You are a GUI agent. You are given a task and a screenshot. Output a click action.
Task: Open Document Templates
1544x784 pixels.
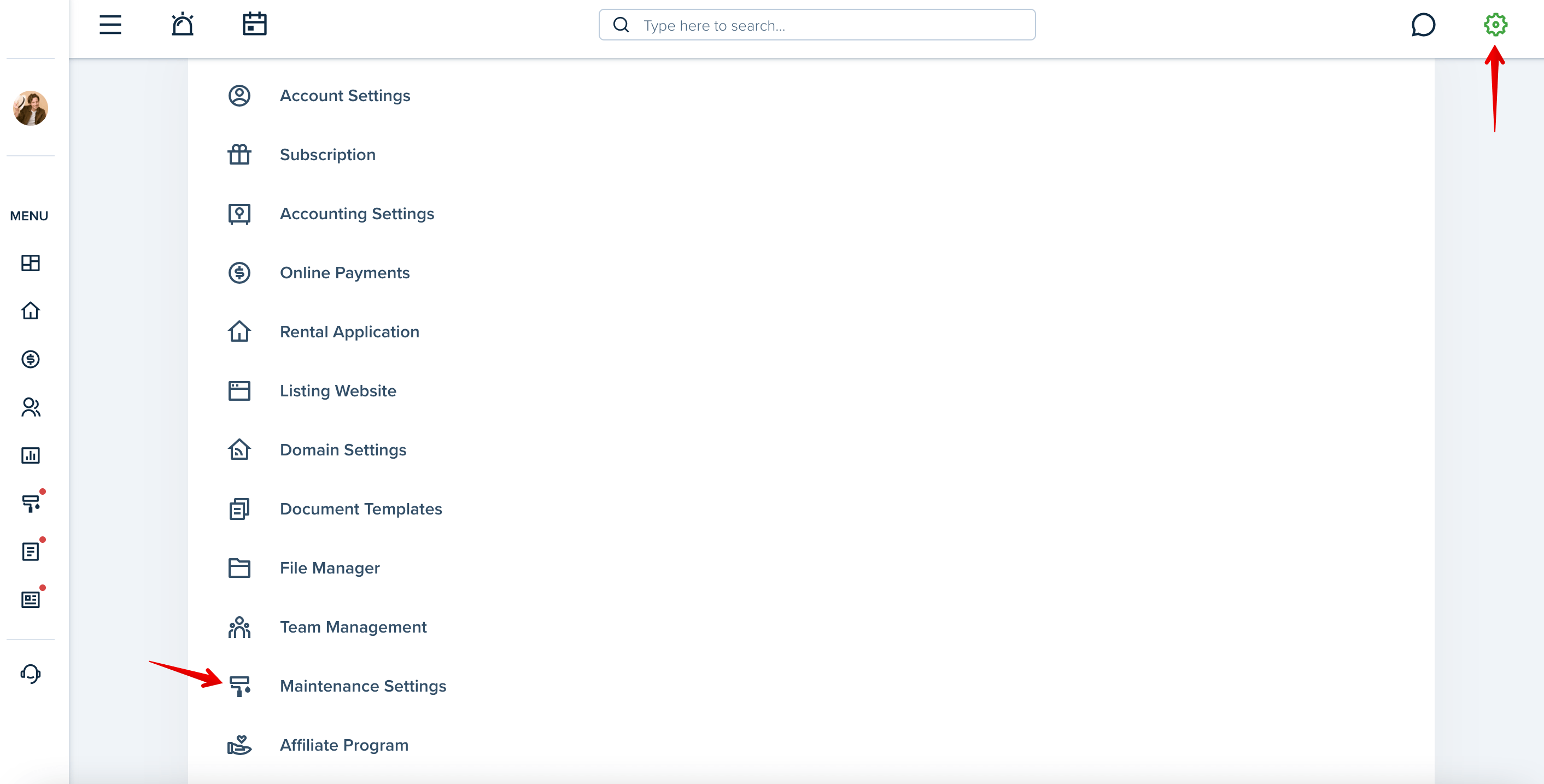(x=361, y=509)
